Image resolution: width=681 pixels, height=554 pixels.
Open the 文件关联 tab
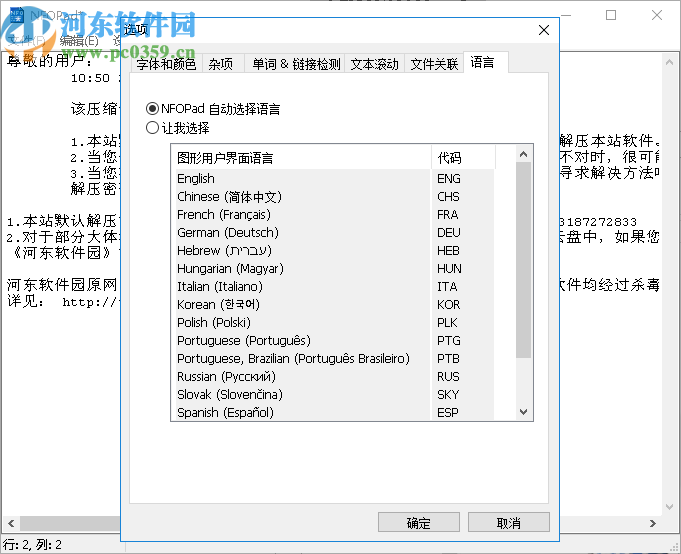[434, 64]
